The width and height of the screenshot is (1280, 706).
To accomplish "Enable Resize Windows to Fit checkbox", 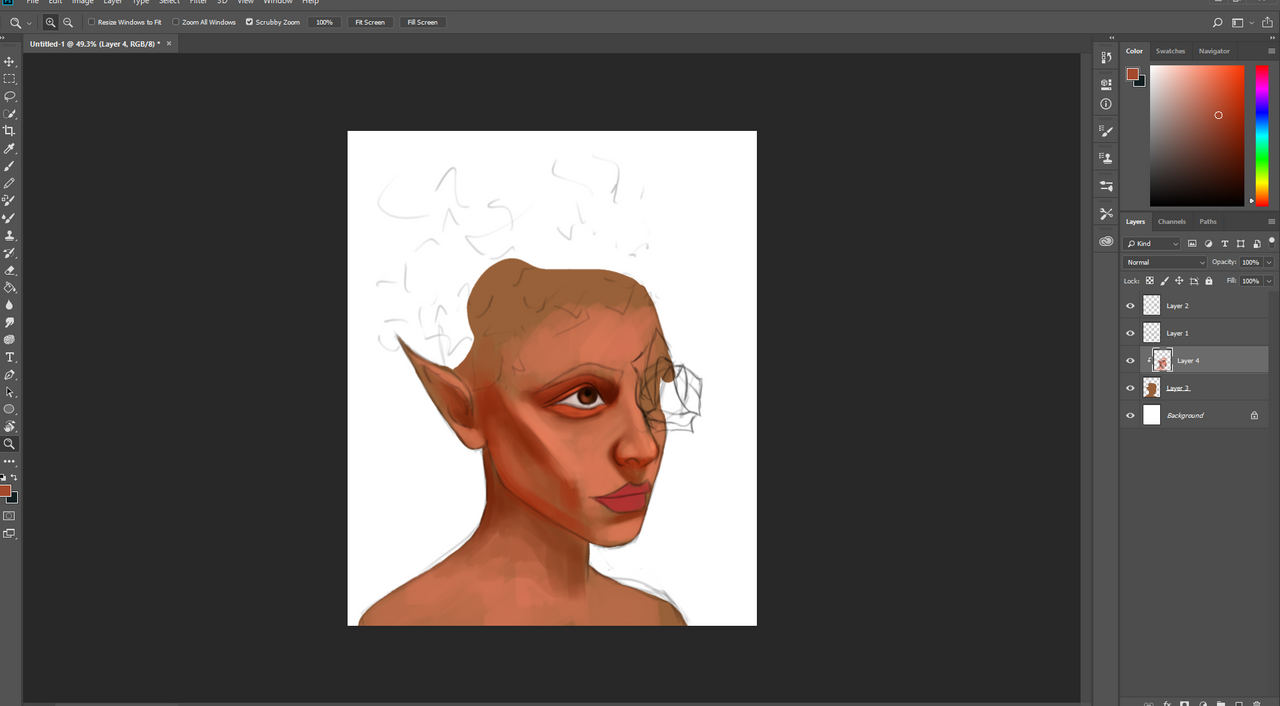I will pos(92,22).
